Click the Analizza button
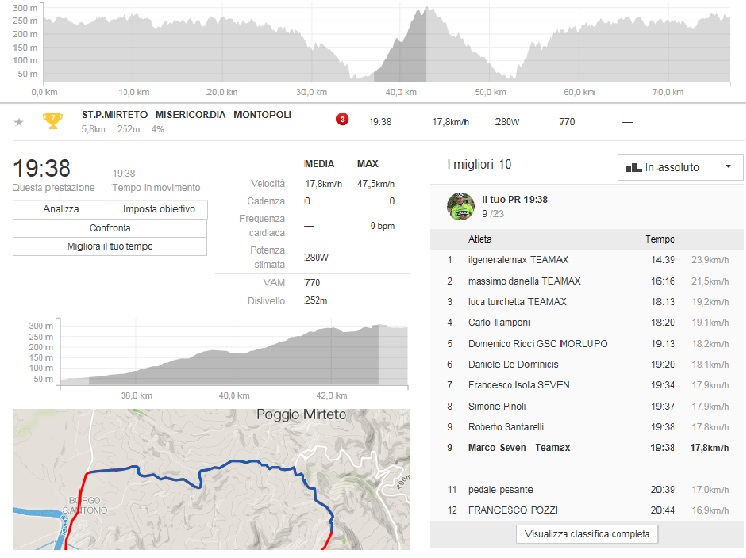Image resolution: width=746 pixels, height=558 pixels. [x=61, y=209]
